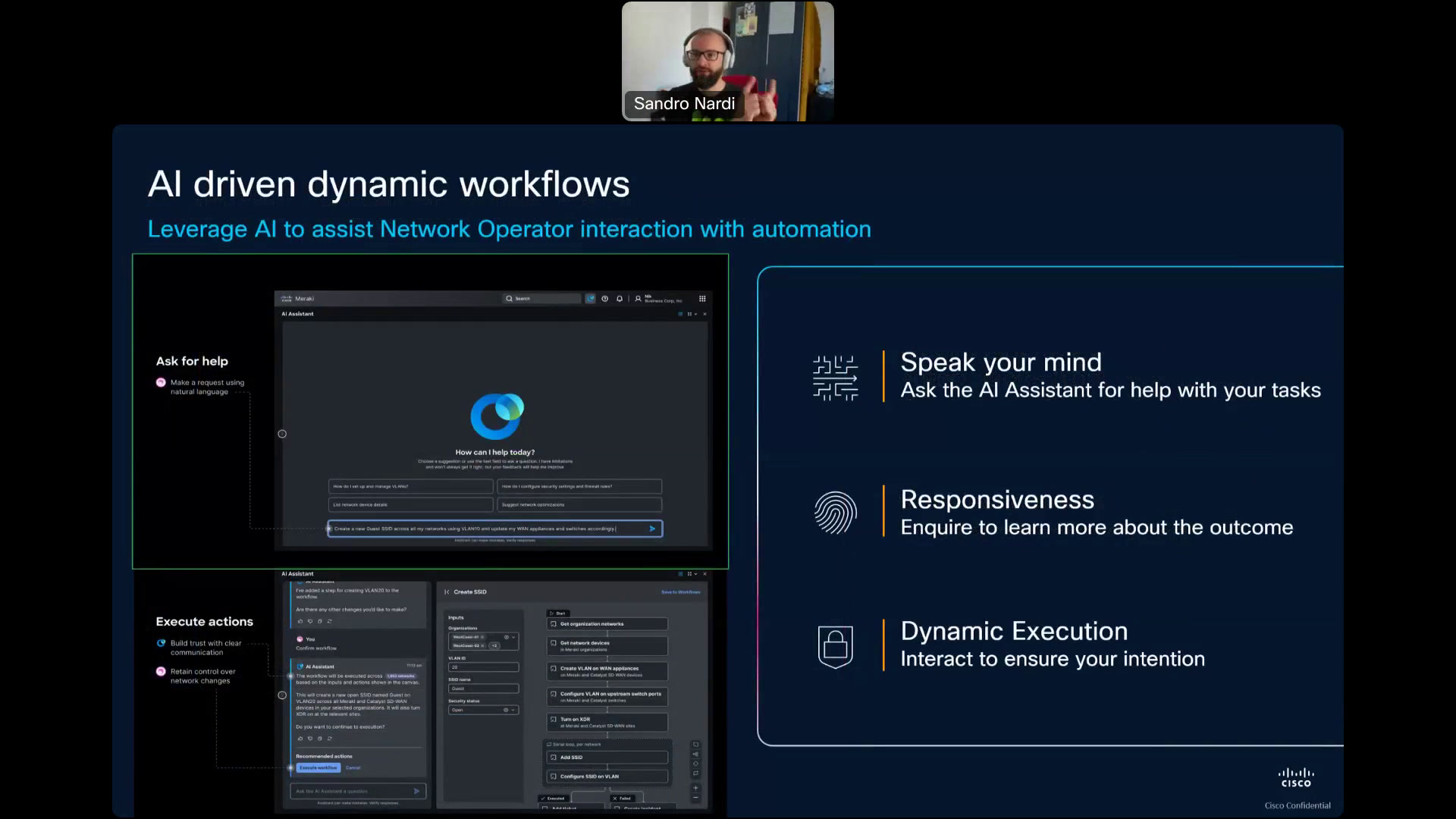Expand the Organizations dropdown chevron
1456x819 pixels.
click(x=513, y=637)
